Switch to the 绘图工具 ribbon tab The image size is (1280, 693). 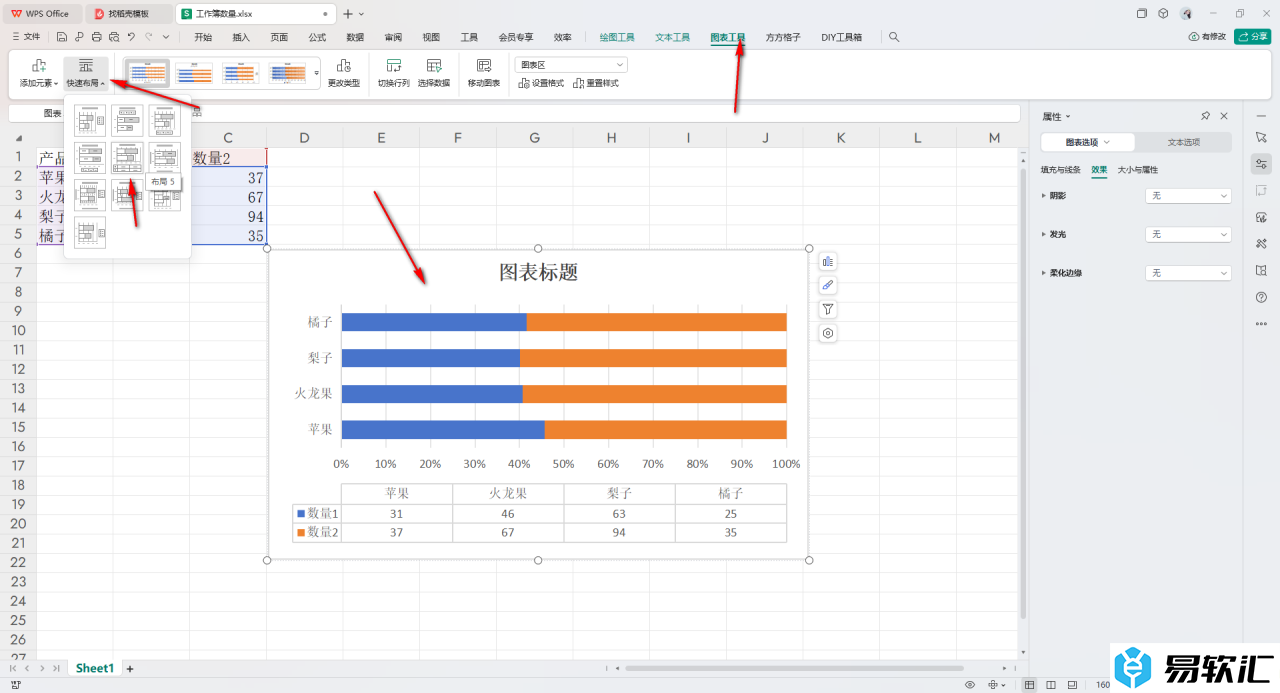pos(617,37)
